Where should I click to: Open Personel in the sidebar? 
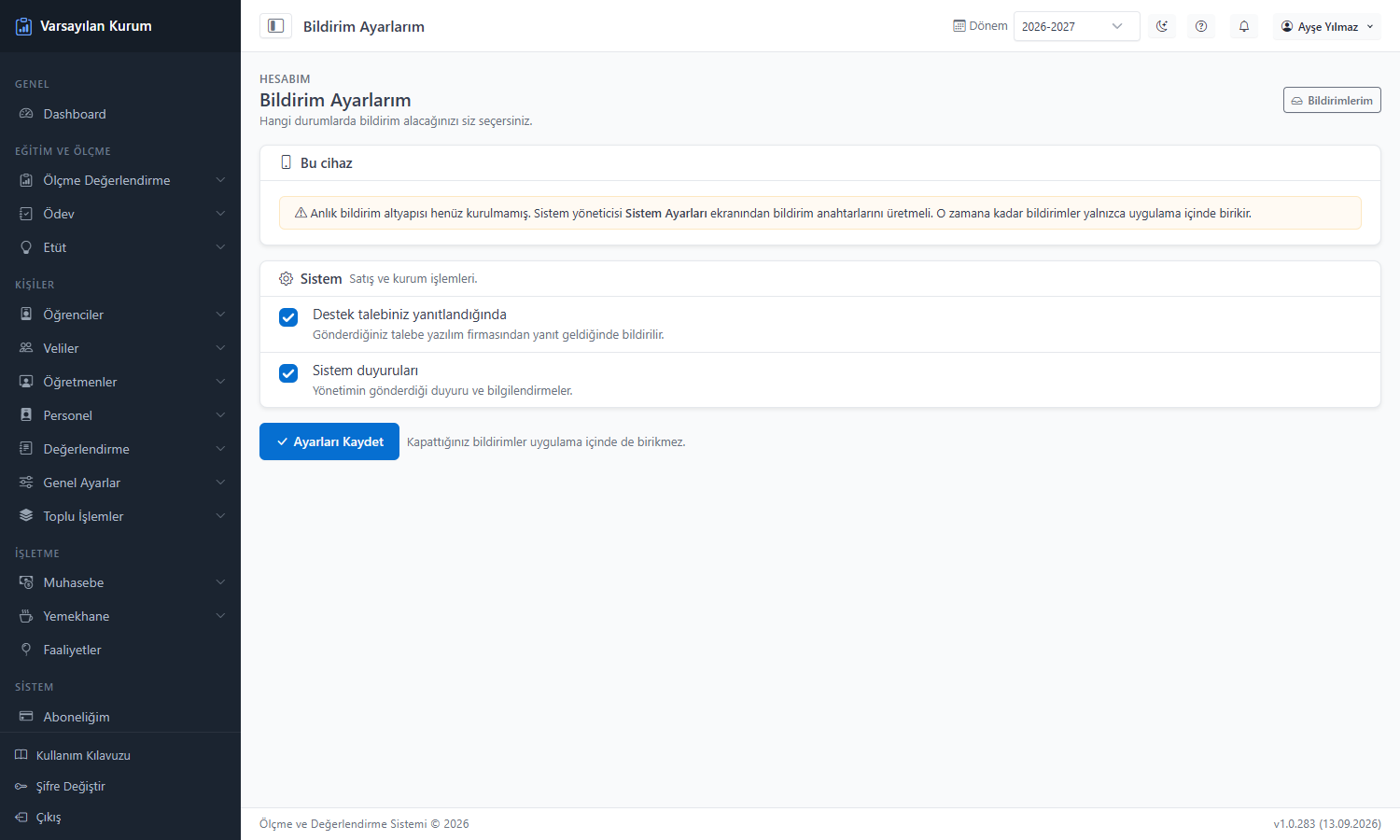tap(120, 415)
